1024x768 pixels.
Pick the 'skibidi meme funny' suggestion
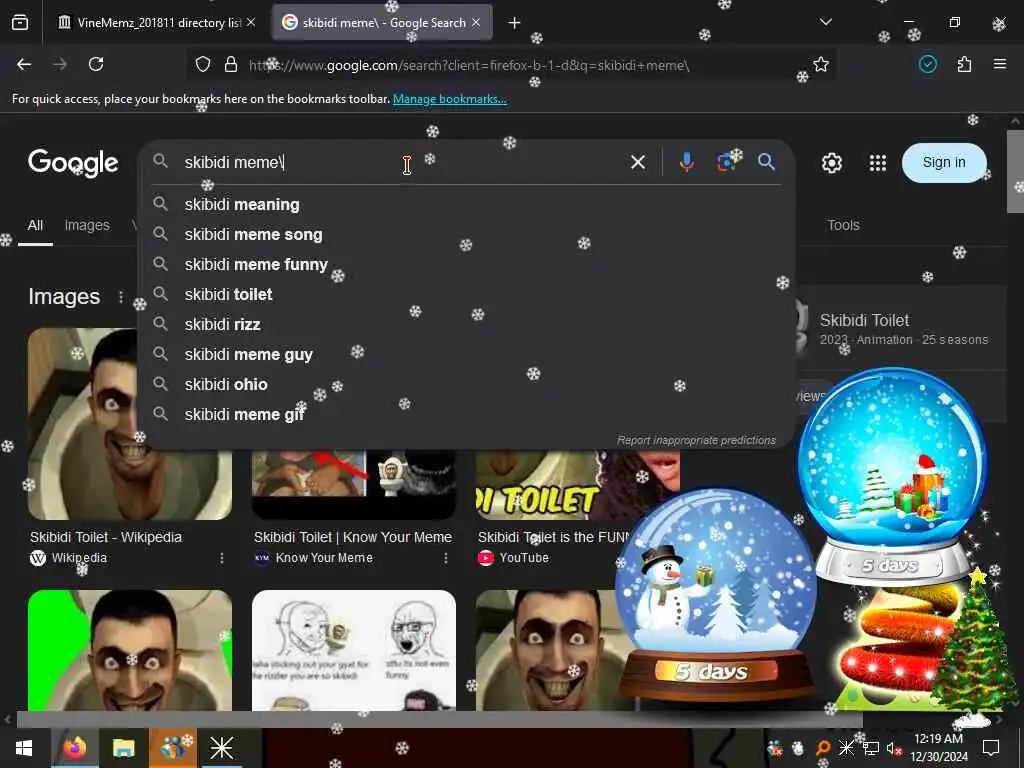tap(466, 264)
